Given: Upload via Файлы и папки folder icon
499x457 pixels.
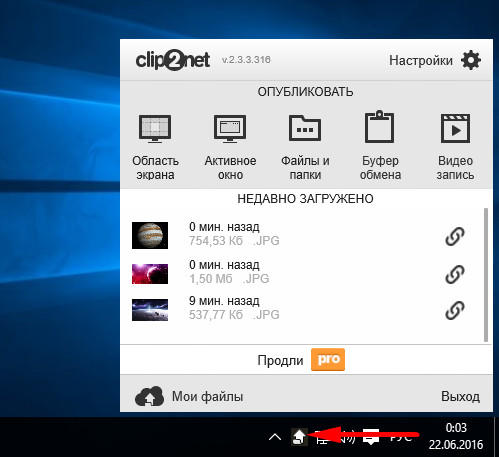Looking at the screenshot, I should [305, 128].
